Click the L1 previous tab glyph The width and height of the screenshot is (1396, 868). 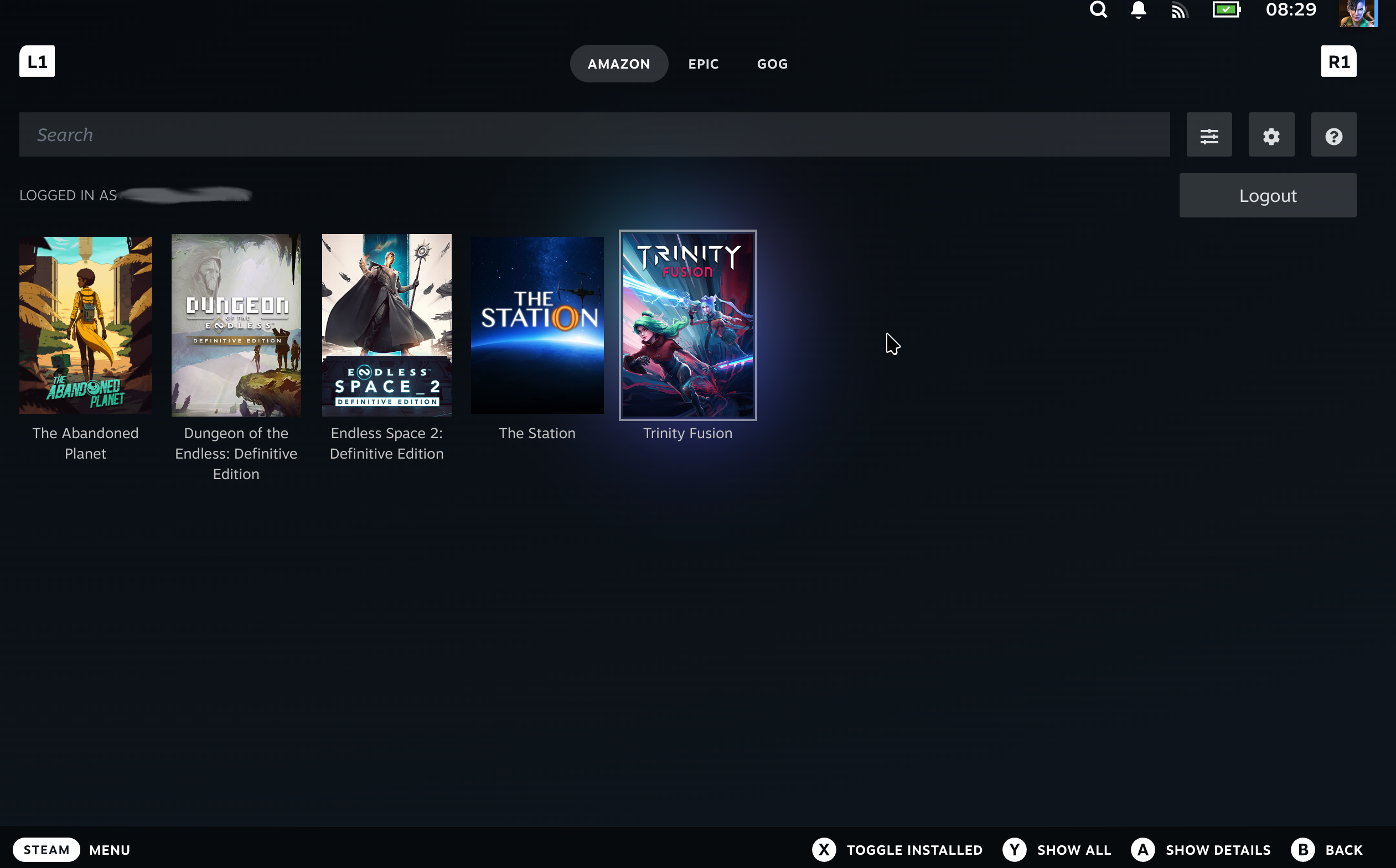click(37, 61)
